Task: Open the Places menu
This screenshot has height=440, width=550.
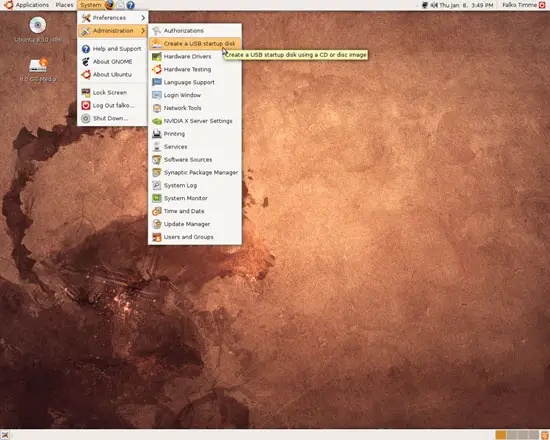Action: (64, 5)
